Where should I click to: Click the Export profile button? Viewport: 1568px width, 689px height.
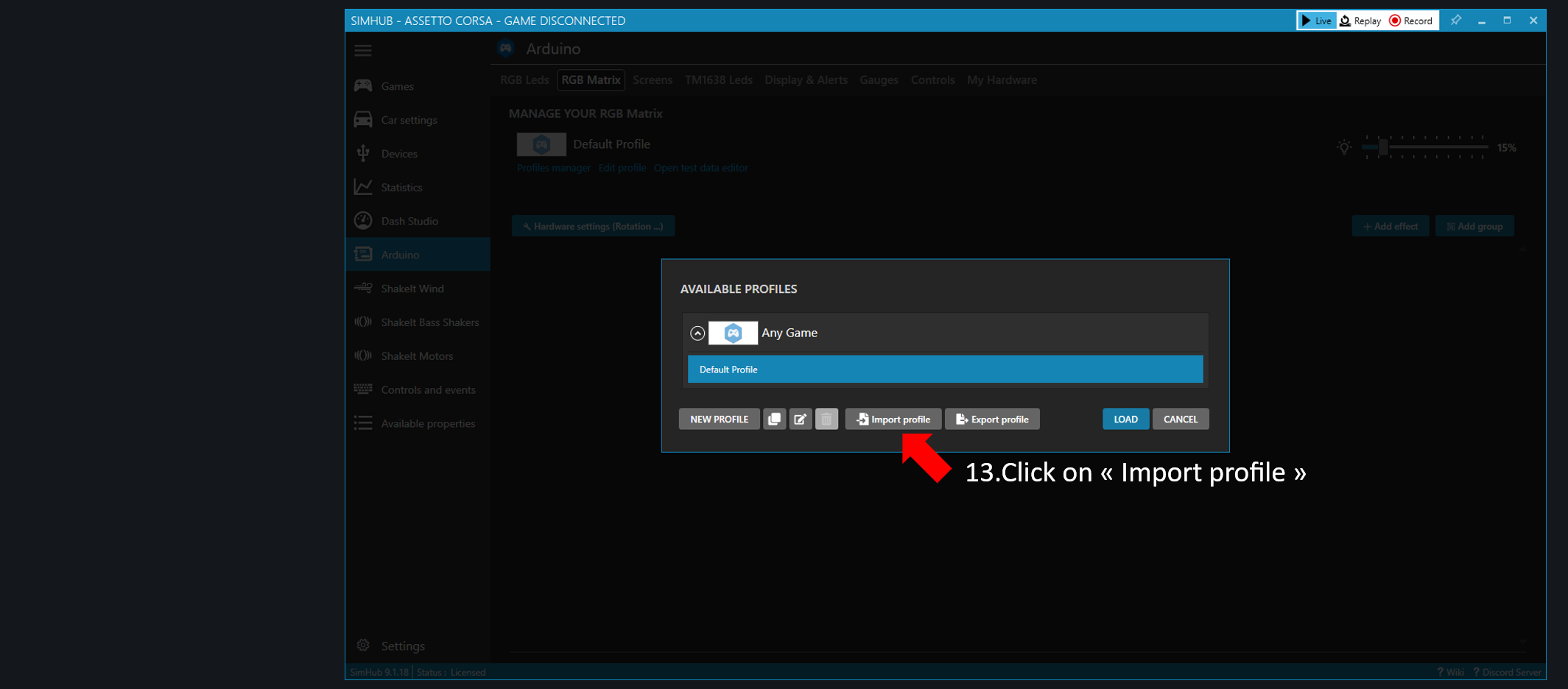point(992,419)
